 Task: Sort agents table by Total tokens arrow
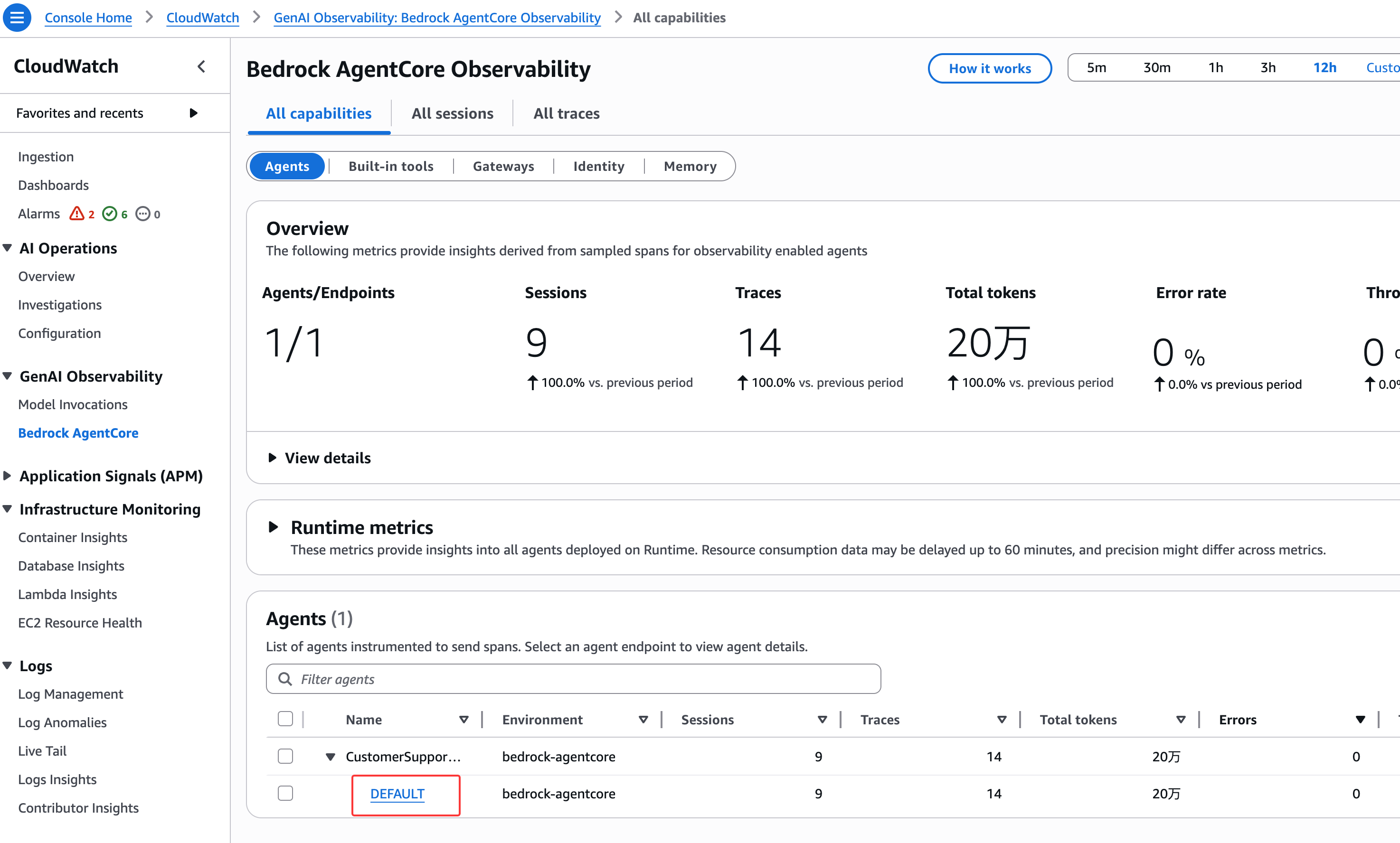[1181, 720]
